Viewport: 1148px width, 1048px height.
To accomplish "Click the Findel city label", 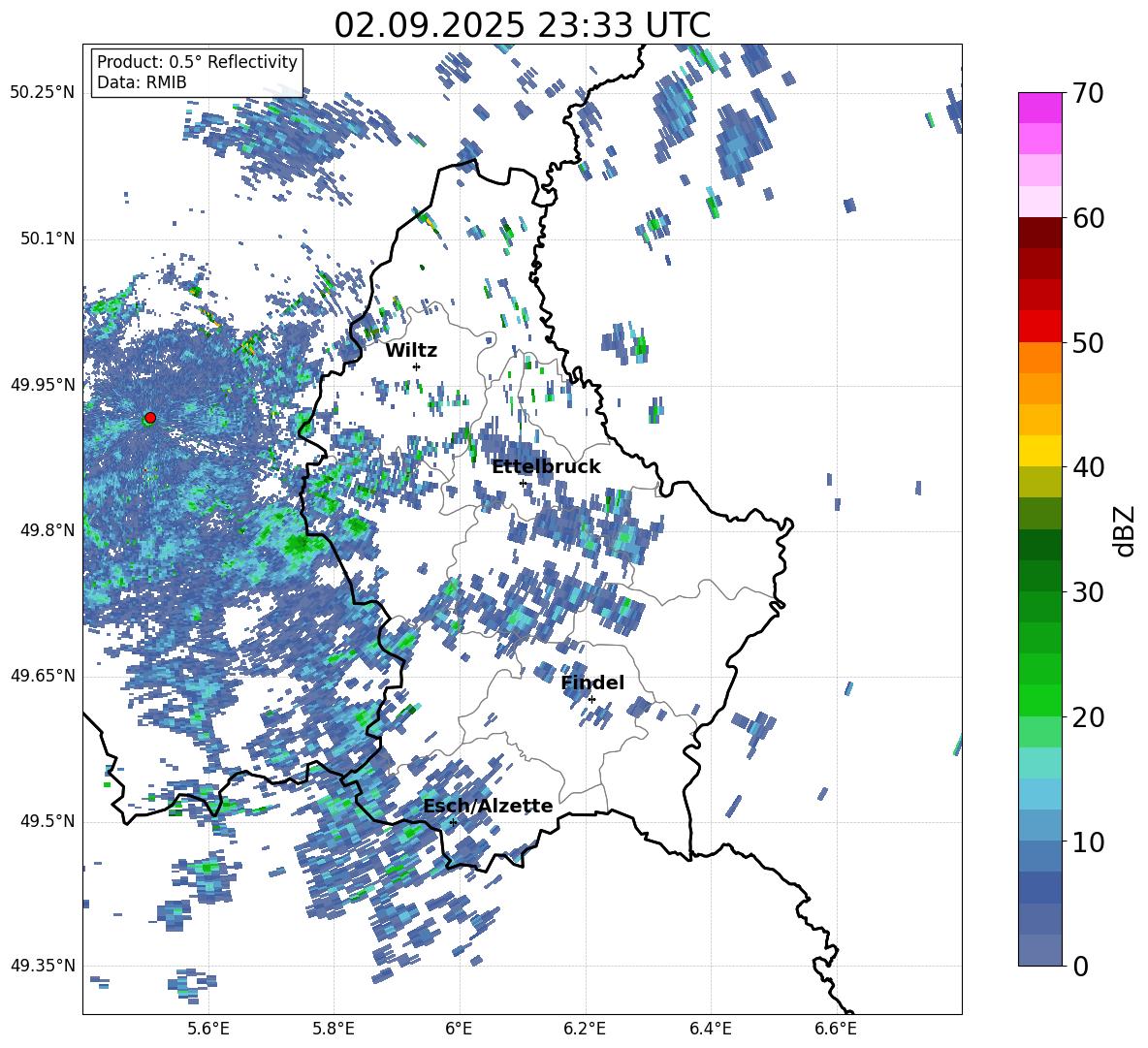I will [592, 683].
